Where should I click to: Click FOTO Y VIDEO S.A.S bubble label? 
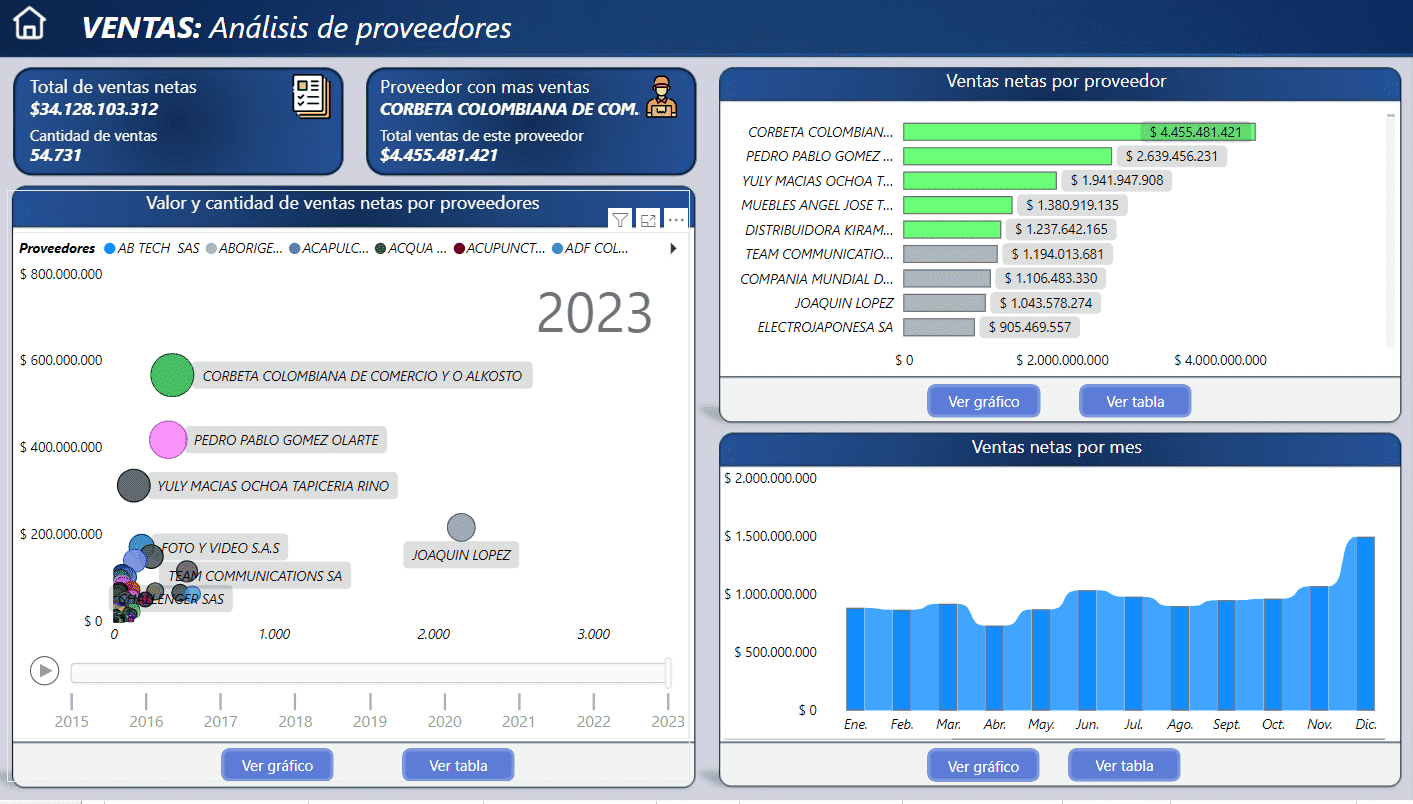pyautogui.click(x=220, y=548)
